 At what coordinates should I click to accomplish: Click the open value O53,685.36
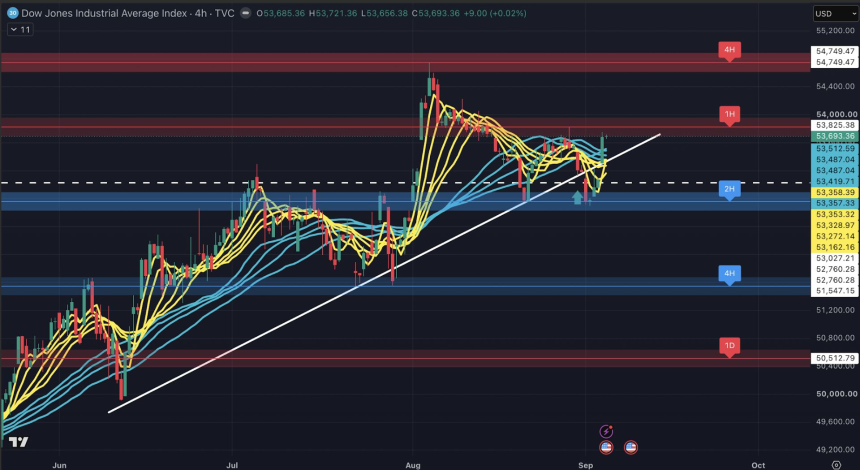[281, 13]
